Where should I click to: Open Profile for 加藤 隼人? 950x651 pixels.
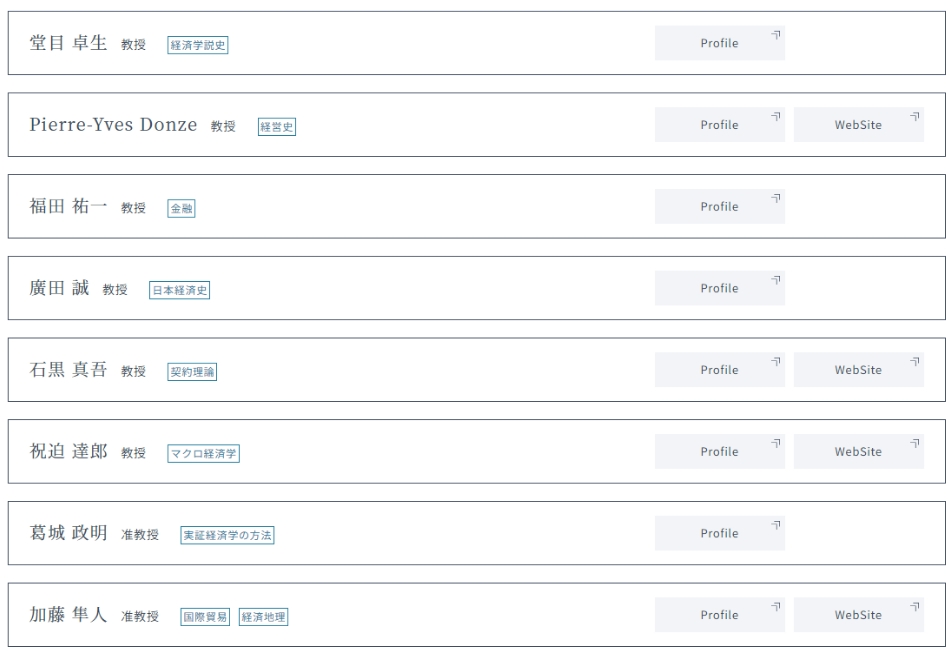click(x=720, y=615)
